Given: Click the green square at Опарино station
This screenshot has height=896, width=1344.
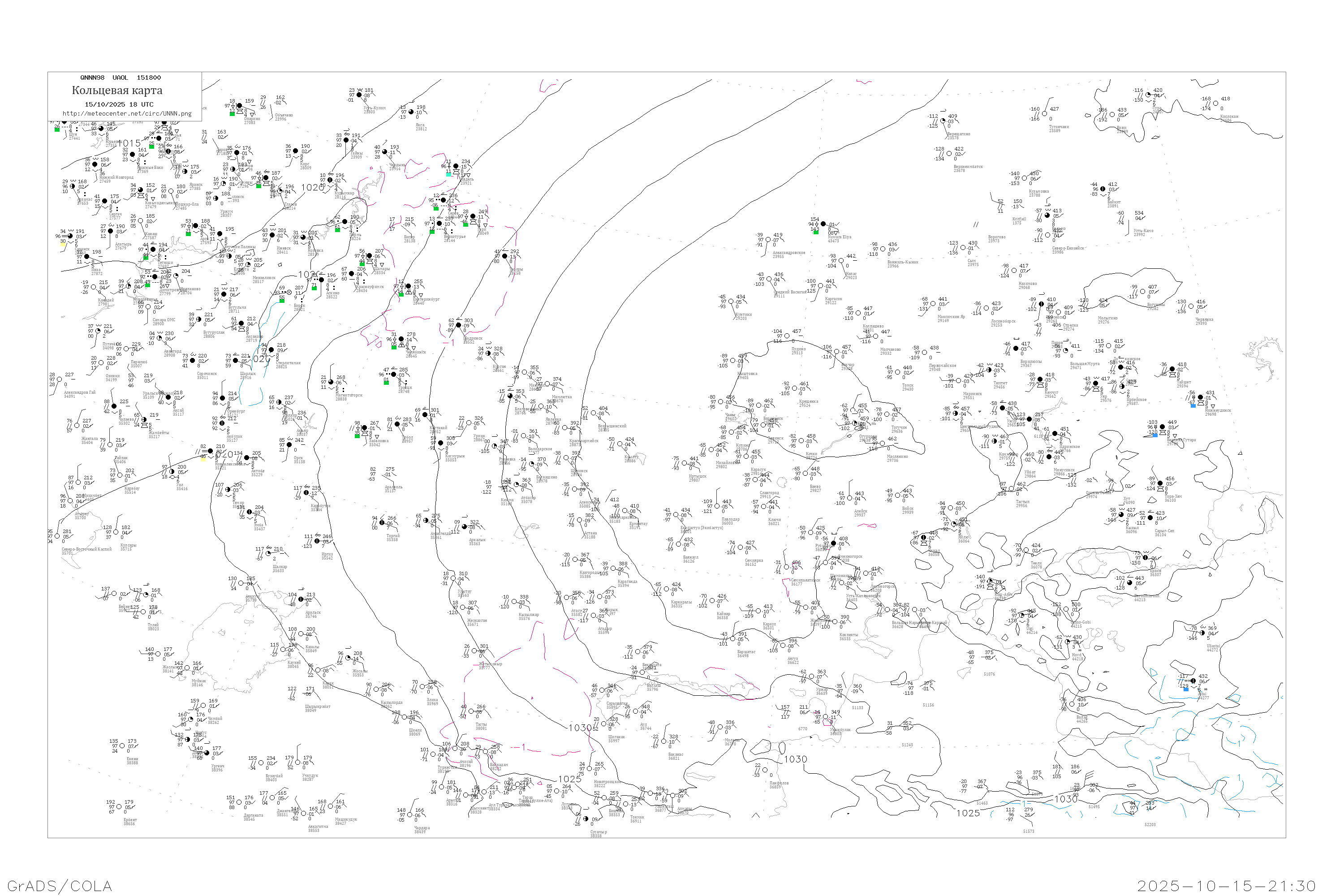Looking at the screenshot, I should pos(232,114).
